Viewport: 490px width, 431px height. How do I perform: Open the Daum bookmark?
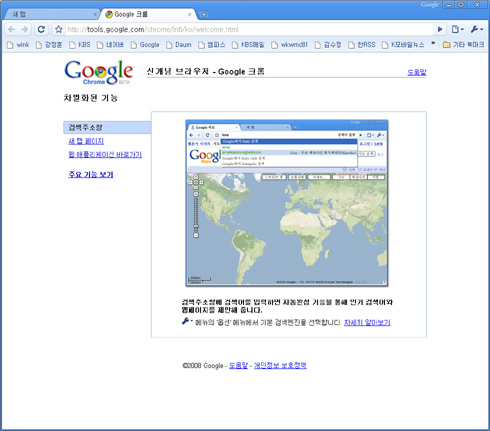[x=179, y=45]
